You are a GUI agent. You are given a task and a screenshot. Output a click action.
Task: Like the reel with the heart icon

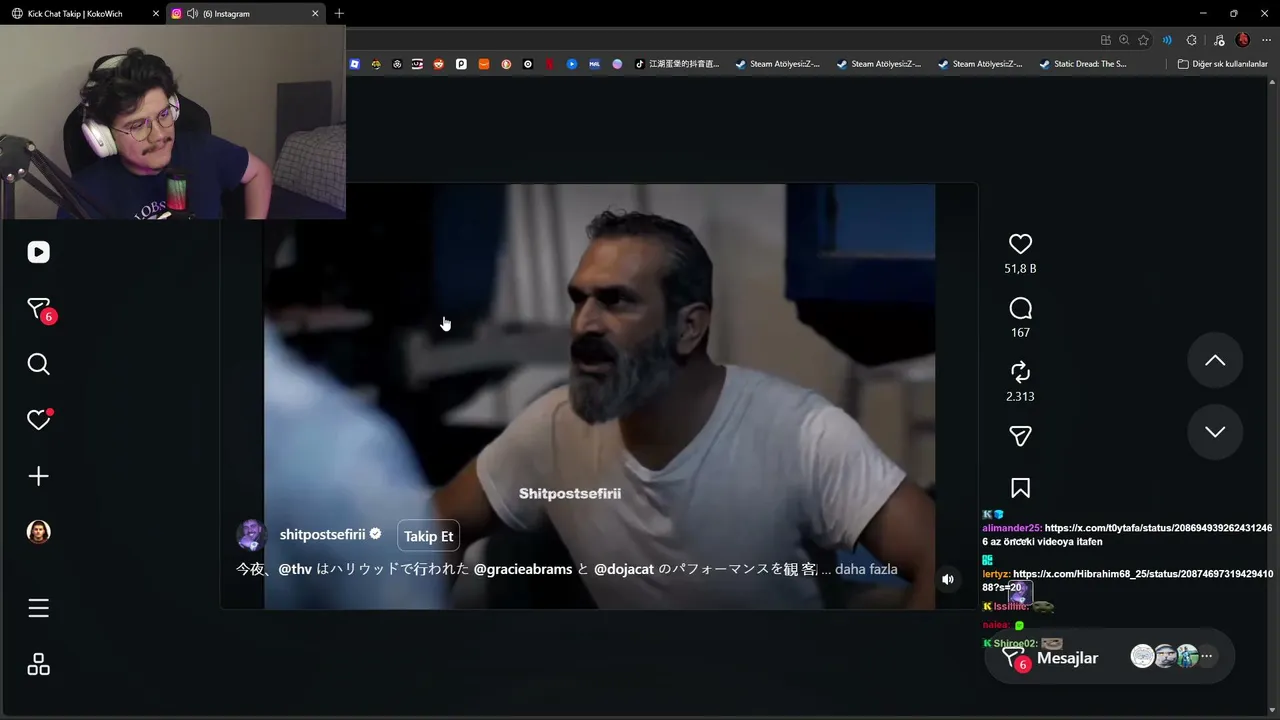tap(1020, 244)
